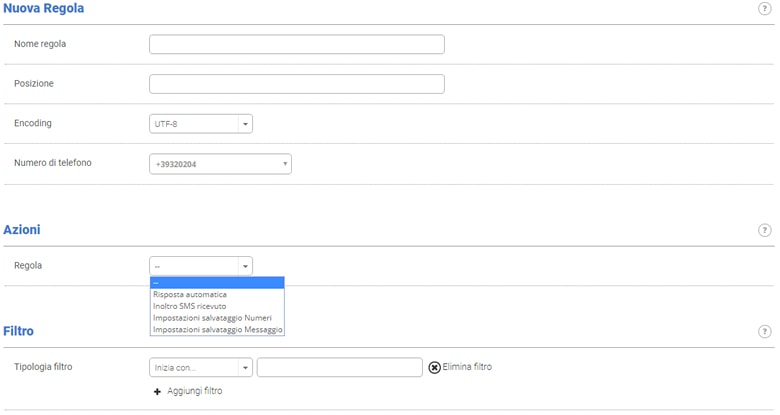The image size is (780, 415).
Task: Open help for Nuova Regola section
Action: pyautogui.click(x=765, y=8)
